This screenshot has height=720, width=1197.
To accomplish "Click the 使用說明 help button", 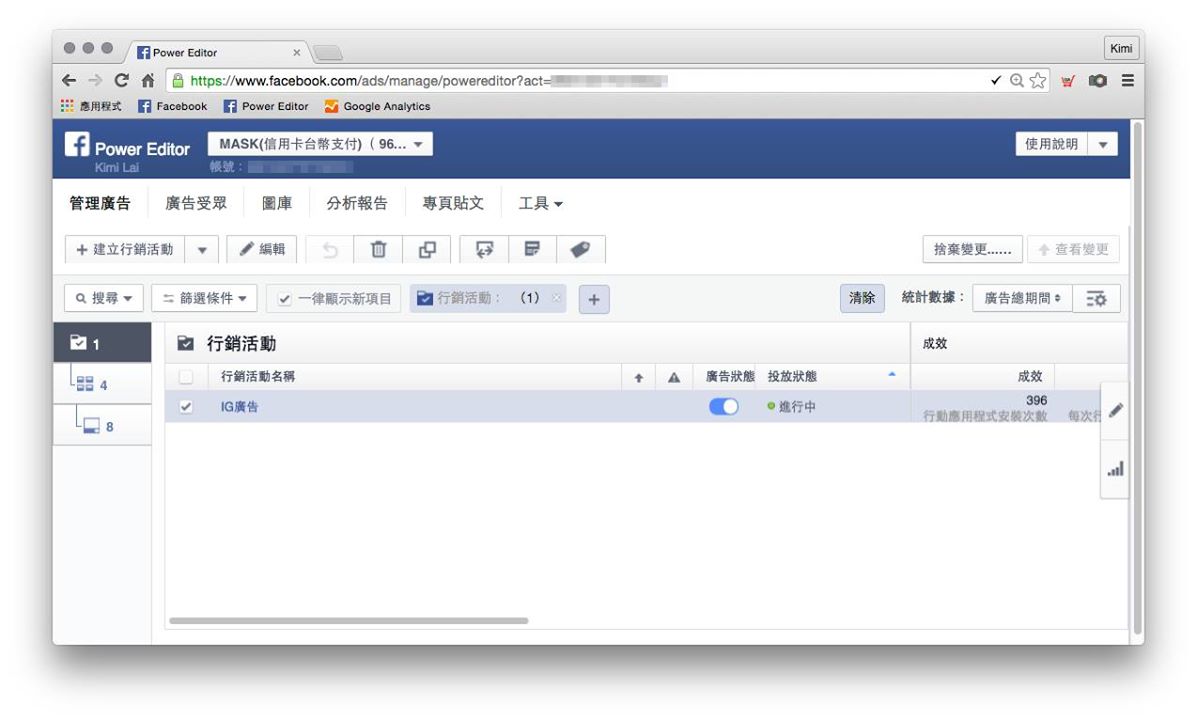I will coord(1051,144).
